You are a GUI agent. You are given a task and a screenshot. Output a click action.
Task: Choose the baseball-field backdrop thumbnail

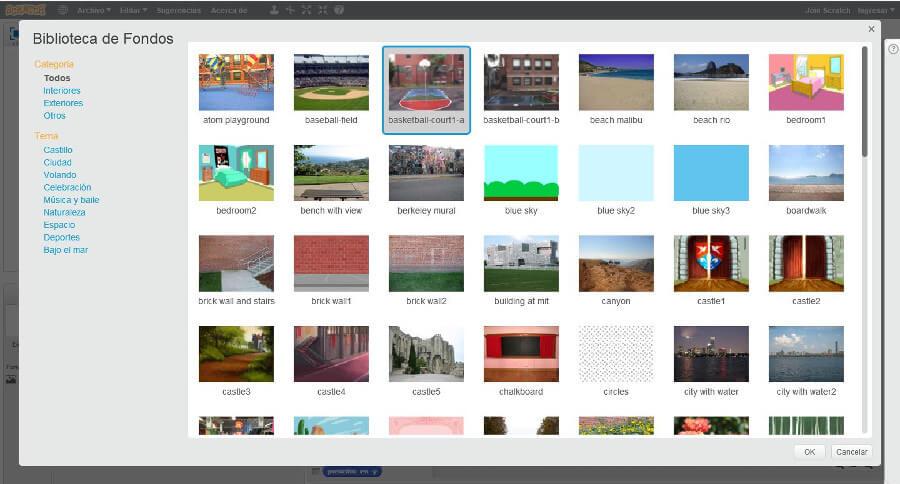coord(331,82)
